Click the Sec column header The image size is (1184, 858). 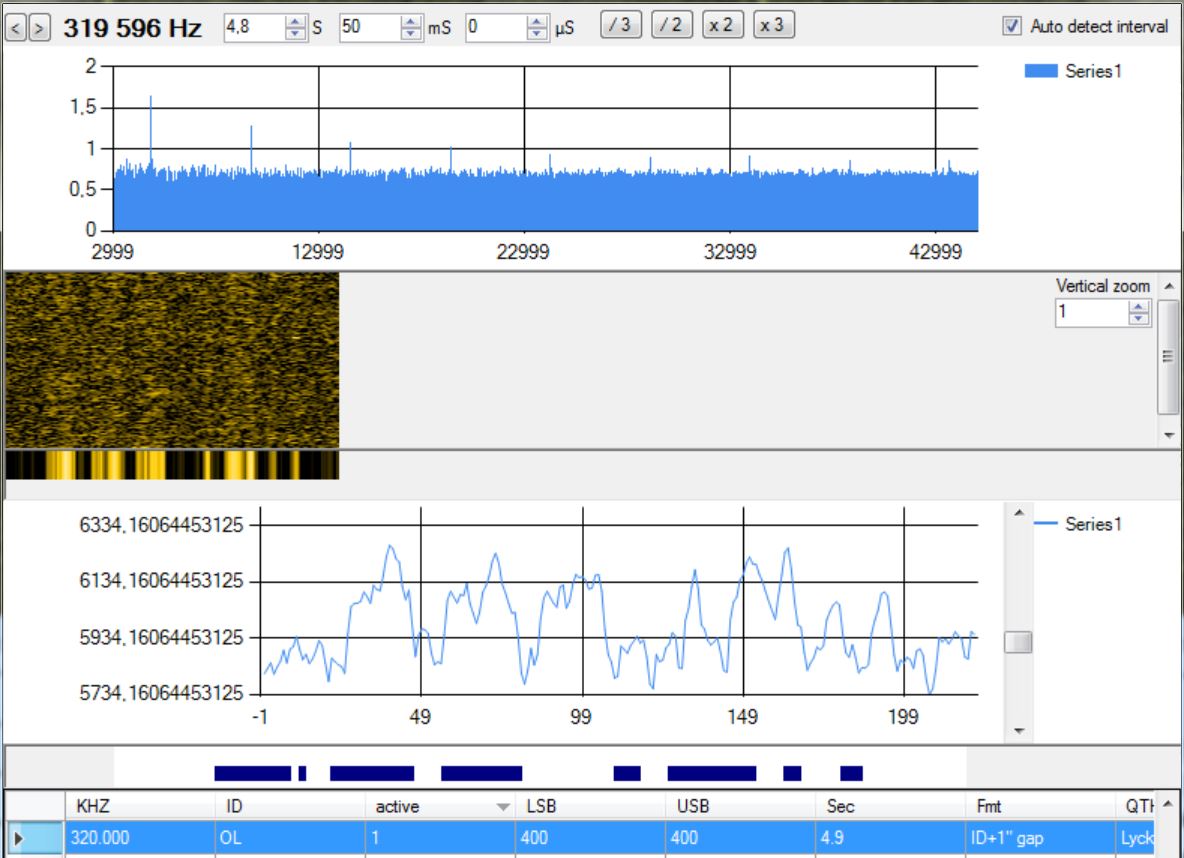point(890,806)
